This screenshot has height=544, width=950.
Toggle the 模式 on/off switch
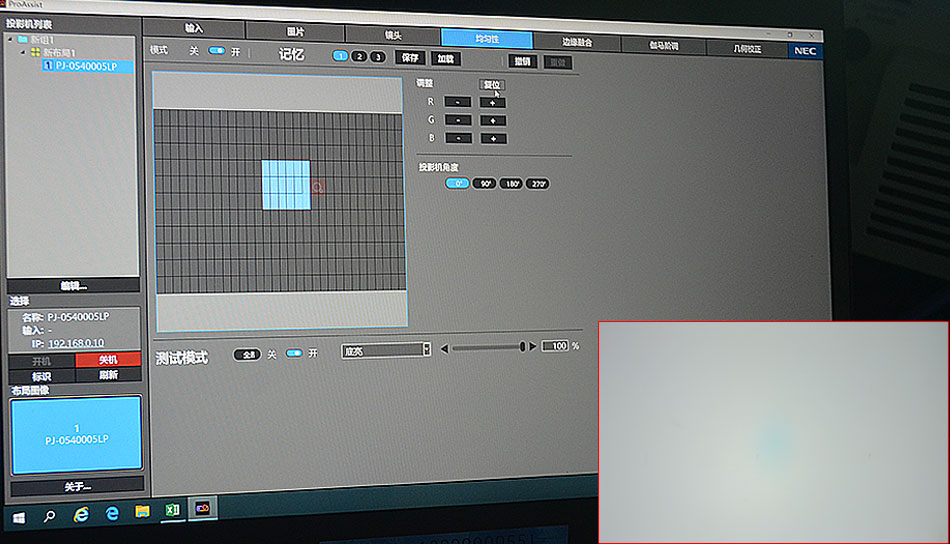[x=216, y=51]
